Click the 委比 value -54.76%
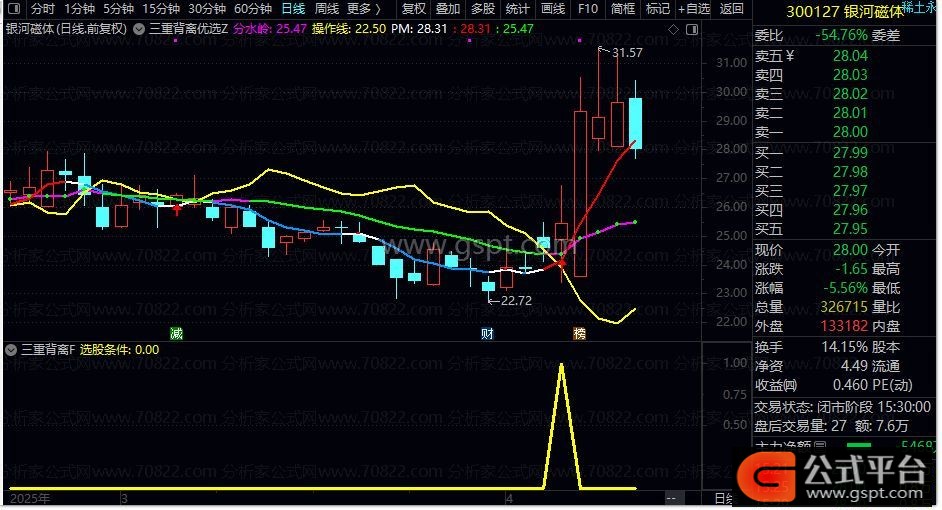This screenshot has height=510, width=942. tap(841, 35)
